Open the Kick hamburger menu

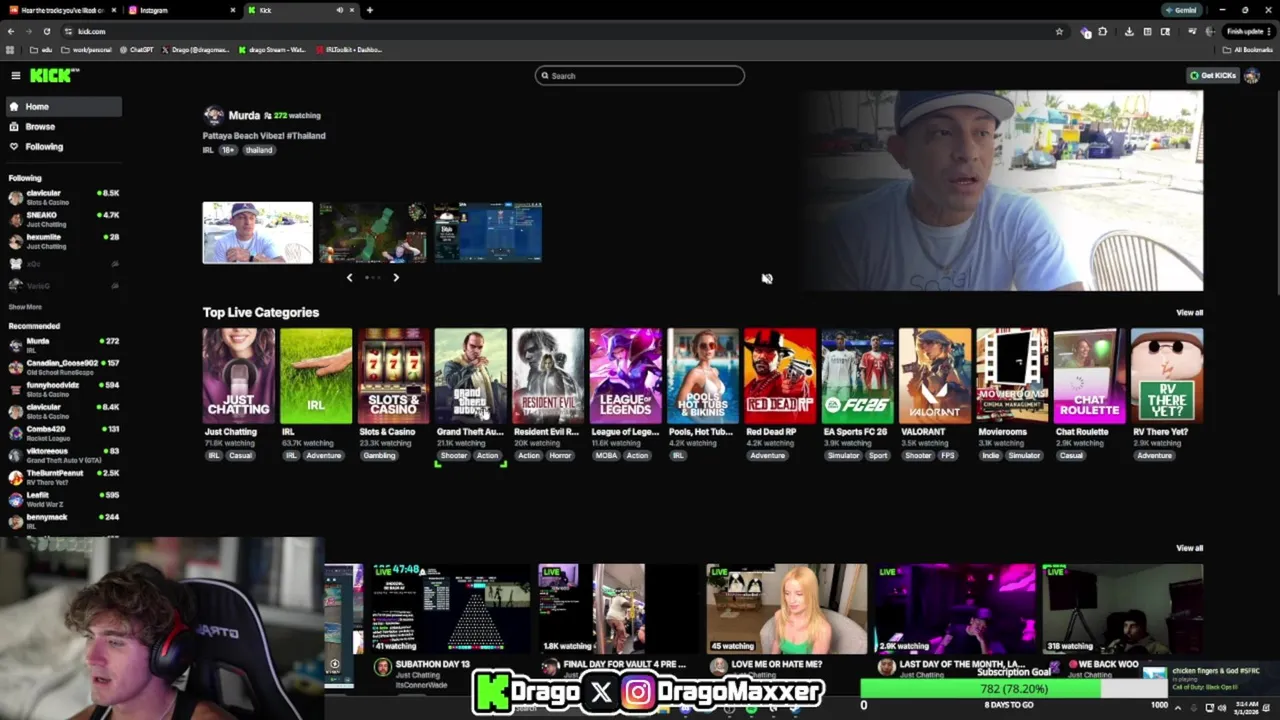(x=15, y=75)
